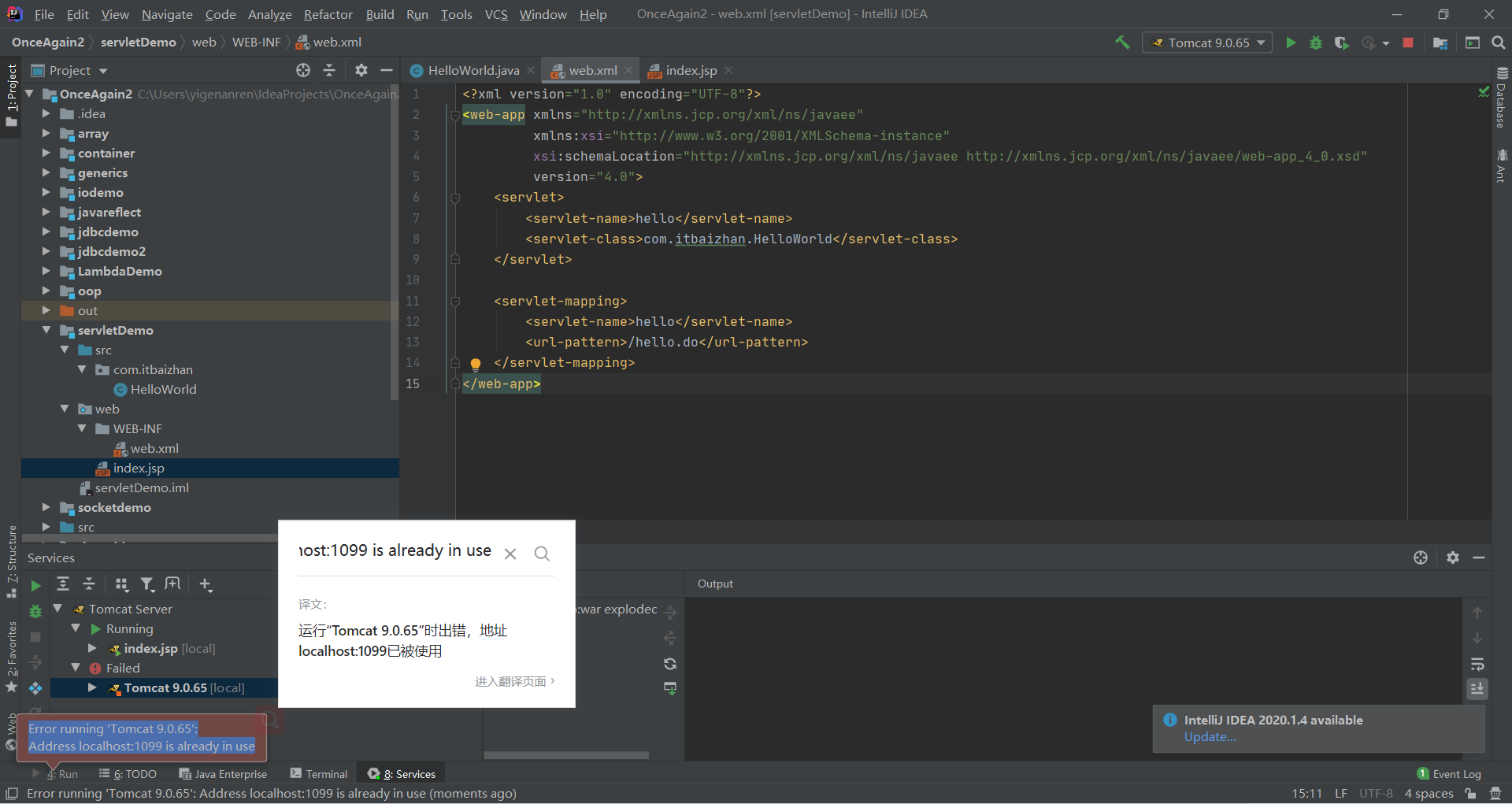Image resolution: width=1512 pixels, height=804 pixels.
Task: Select the HelloWorld class in the Project tree
Action: coord(155,389)
